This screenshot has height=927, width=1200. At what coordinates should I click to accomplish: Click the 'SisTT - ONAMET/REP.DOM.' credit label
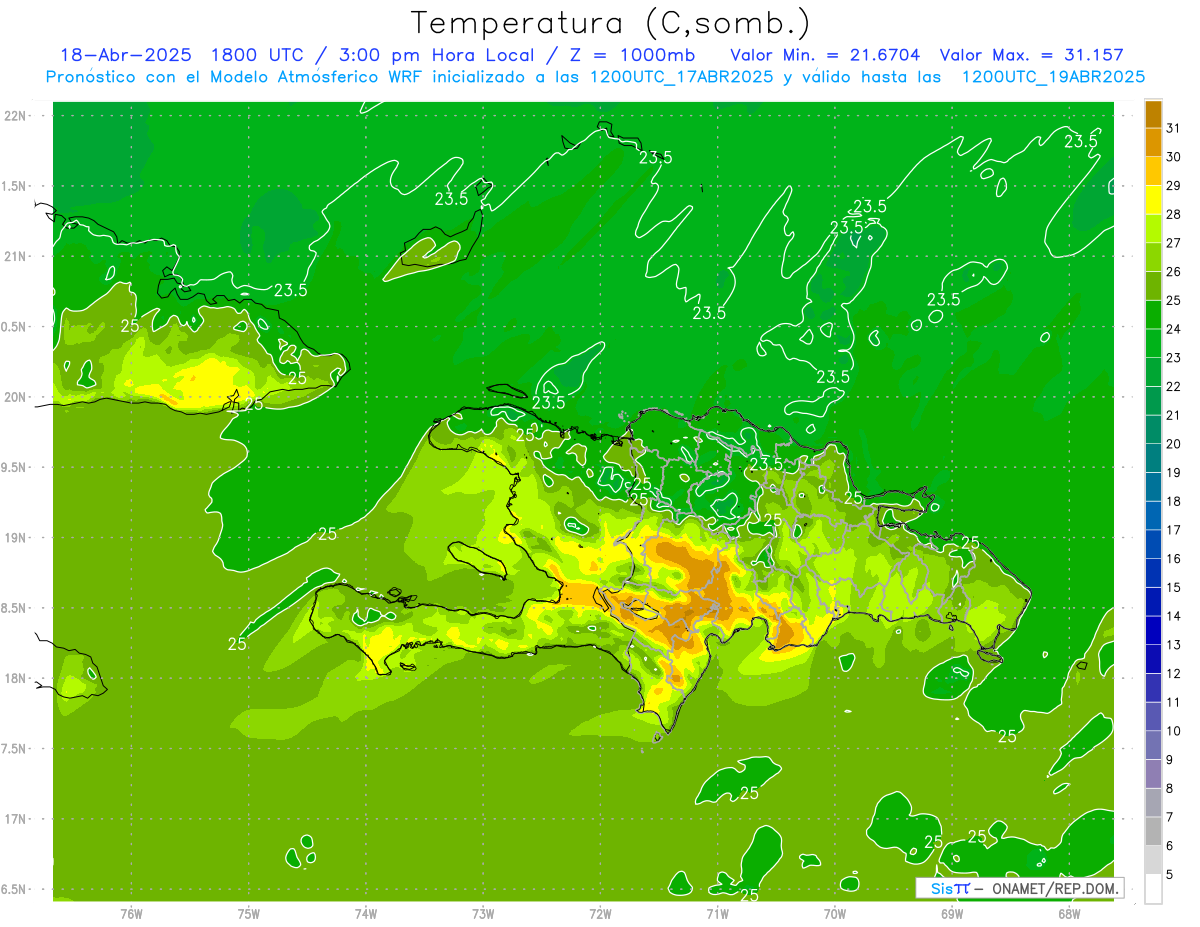tap(1020, 888)
